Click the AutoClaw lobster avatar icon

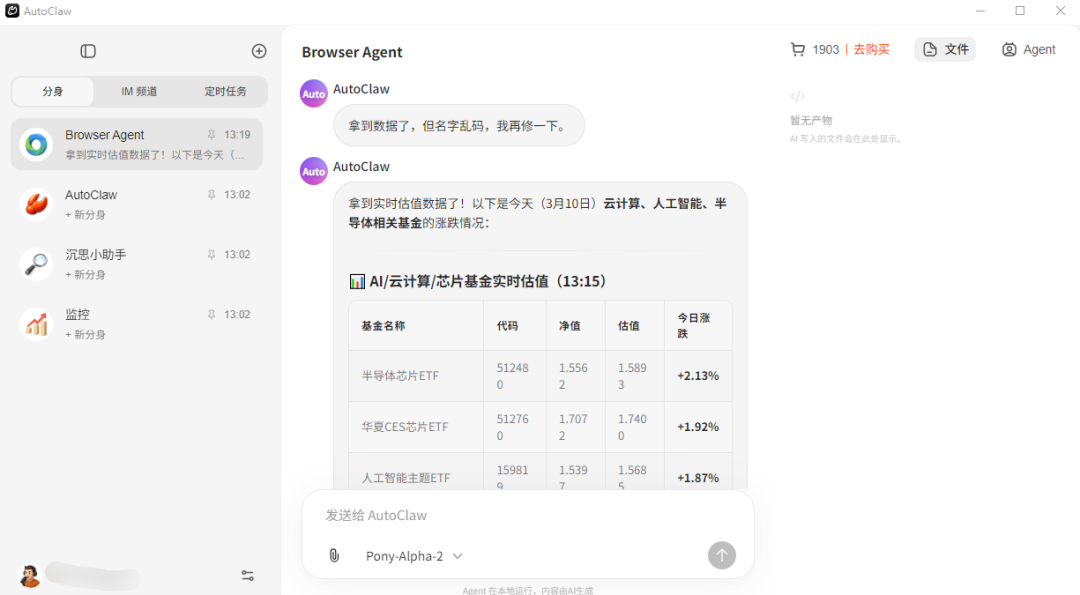click(x=36, y=205)
